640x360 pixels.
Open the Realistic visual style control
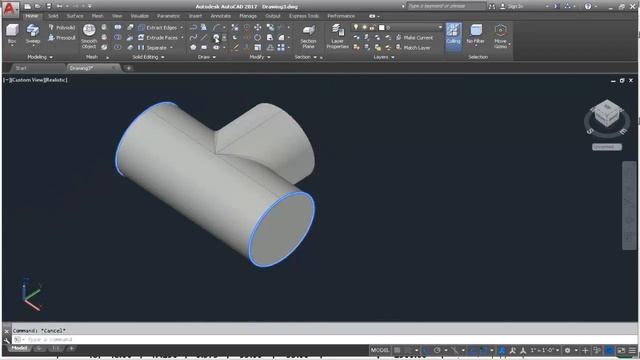click(x=56, y=80)
